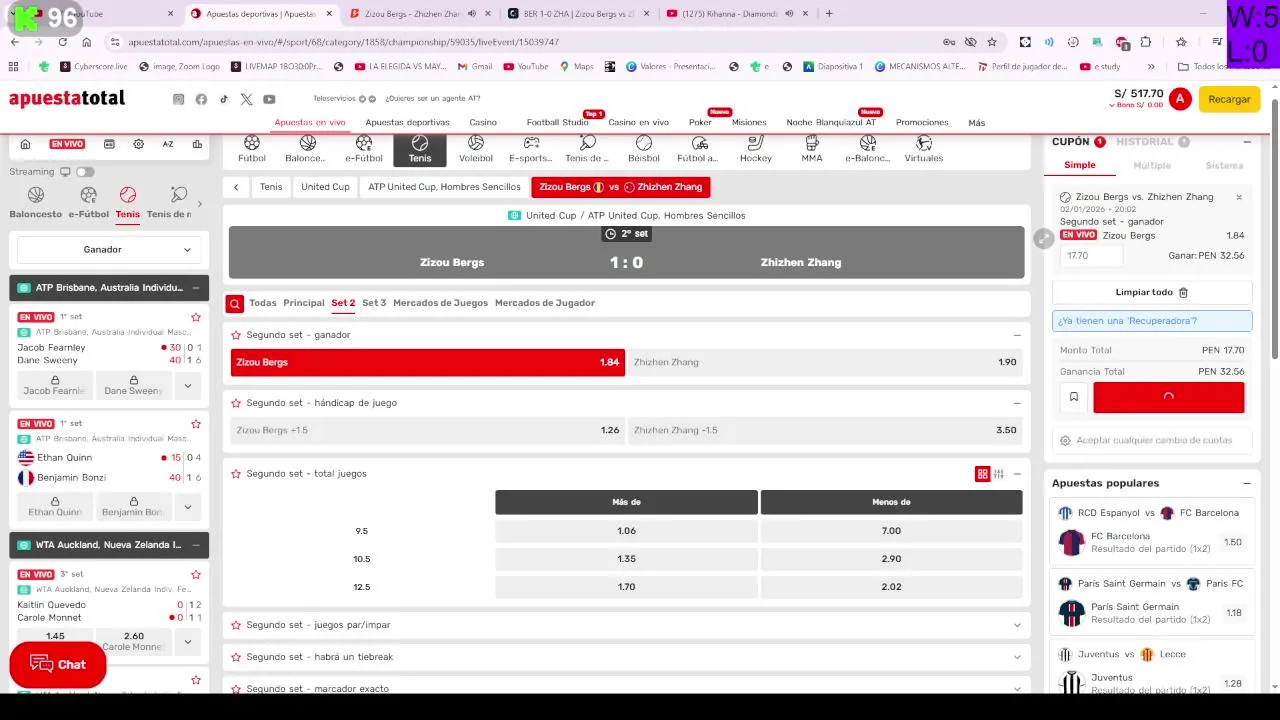This screenshot has width=1280, height=720.
Task: Open statistics bar-chart icon in sidebar
Action: [x=197, y=144]
